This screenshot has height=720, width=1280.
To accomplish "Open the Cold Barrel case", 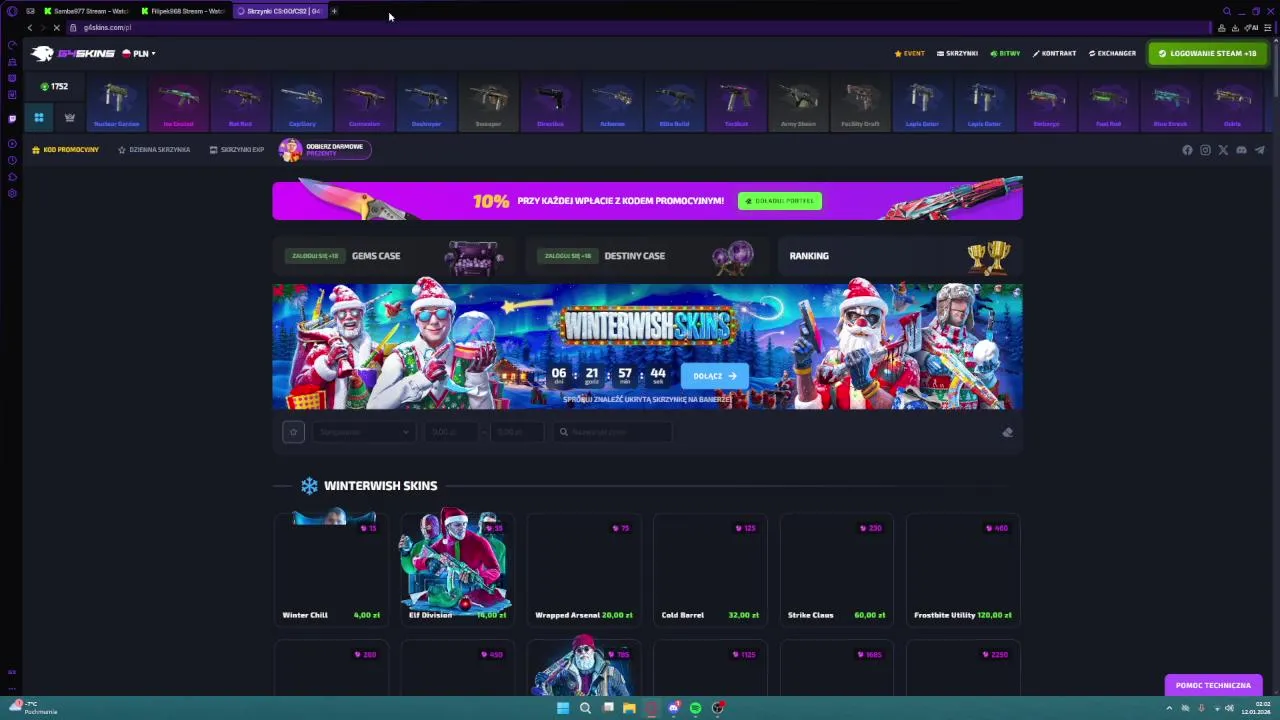I will [x=710, y=570].
